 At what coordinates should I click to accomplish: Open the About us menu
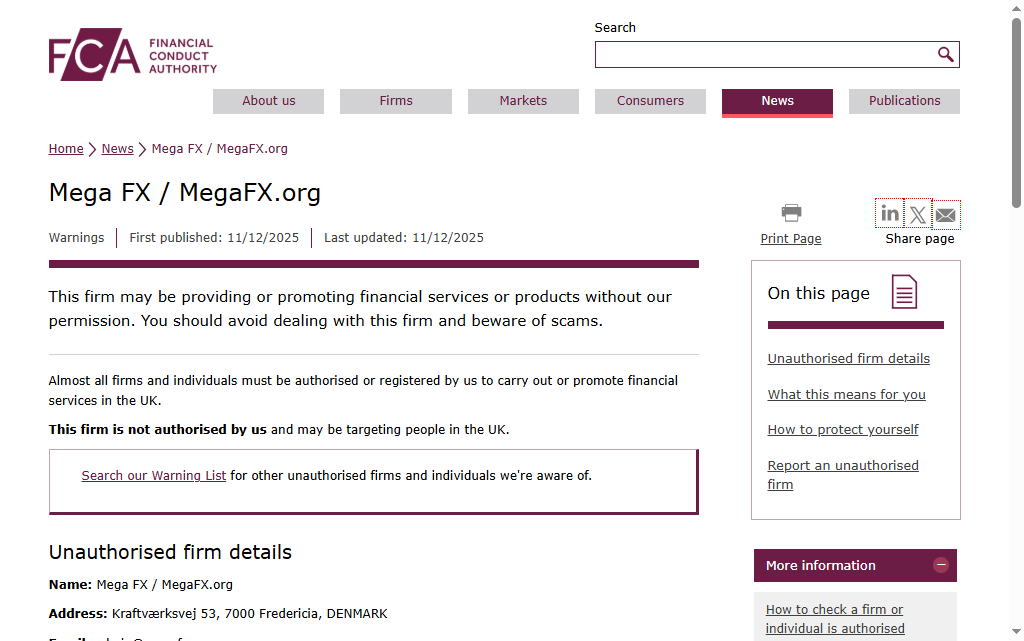point(268,101)
